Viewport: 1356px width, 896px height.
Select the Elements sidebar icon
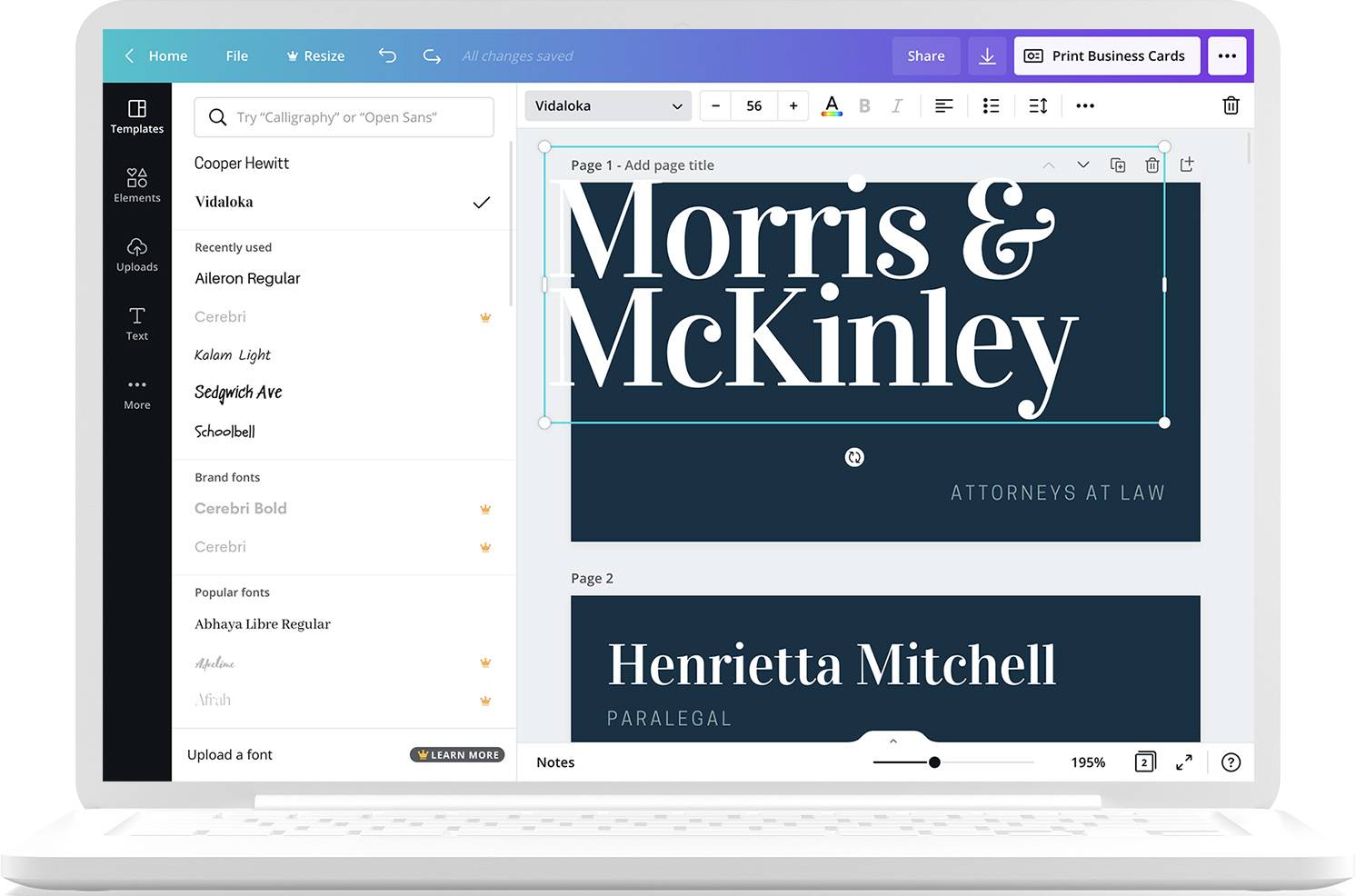pos(136,185)
